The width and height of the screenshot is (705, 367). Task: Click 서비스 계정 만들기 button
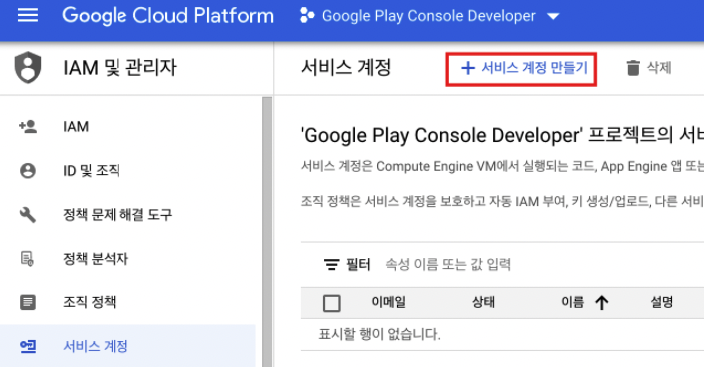coord(521,69)
